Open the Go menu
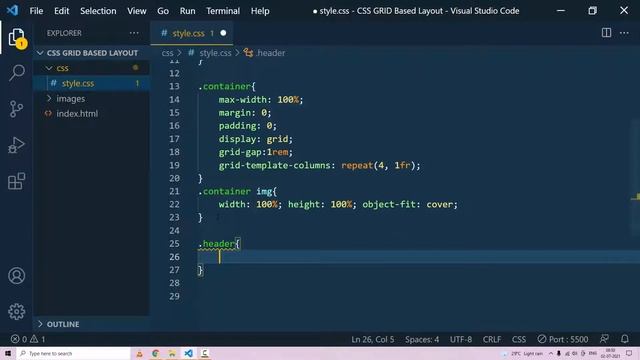 click(163, 11)
